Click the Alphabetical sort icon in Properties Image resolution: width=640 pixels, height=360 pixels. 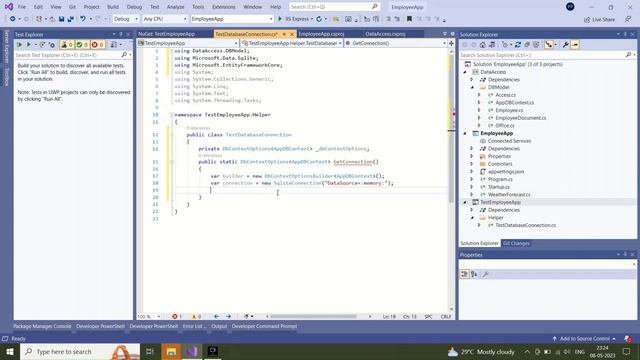point(474,274)
